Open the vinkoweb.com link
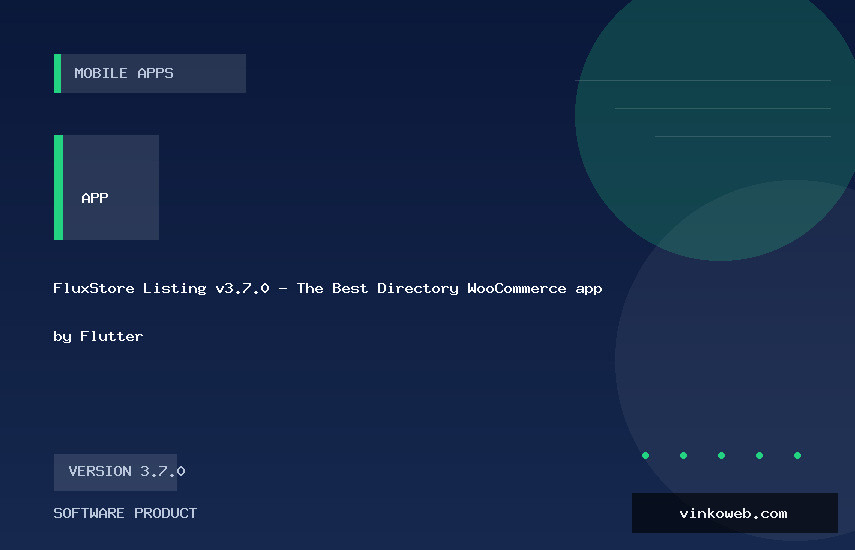 pyautogui.click(x=734, y=513)
